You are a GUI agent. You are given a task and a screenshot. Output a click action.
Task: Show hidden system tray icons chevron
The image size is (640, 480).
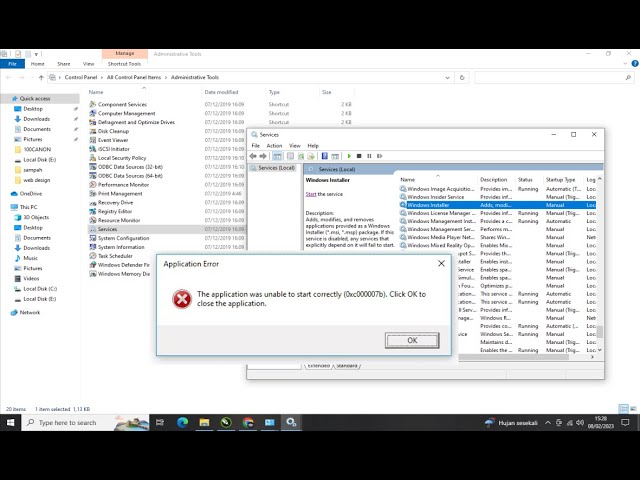548,423
